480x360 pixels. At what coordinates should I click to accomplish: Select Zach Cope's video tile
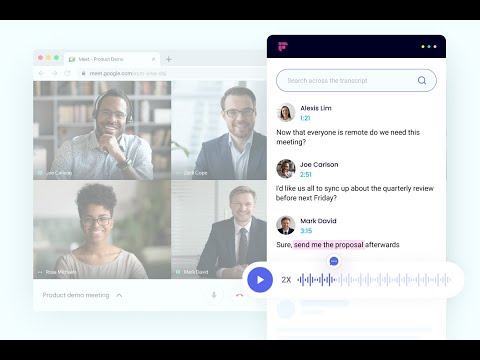click(219, 130)
